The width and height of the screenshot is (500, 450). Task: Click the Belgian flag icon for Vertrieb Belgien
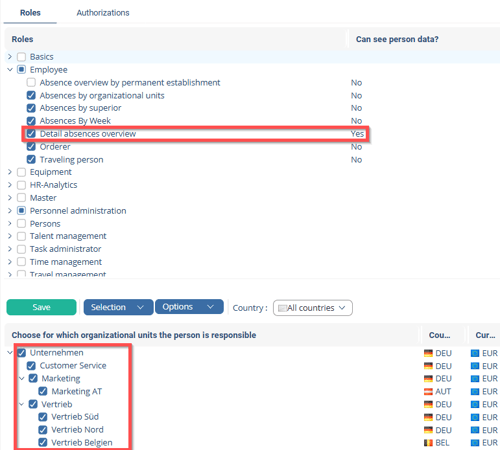[x=428, y=443]
